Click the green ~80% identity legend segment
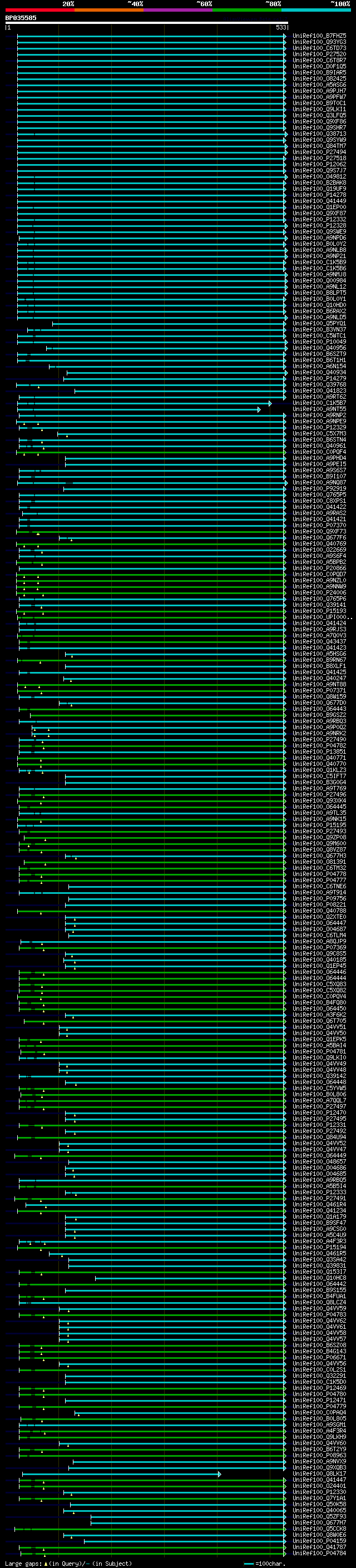Image resolution: width=356 pixels, height=1568 pixels. tap(247, 10)
